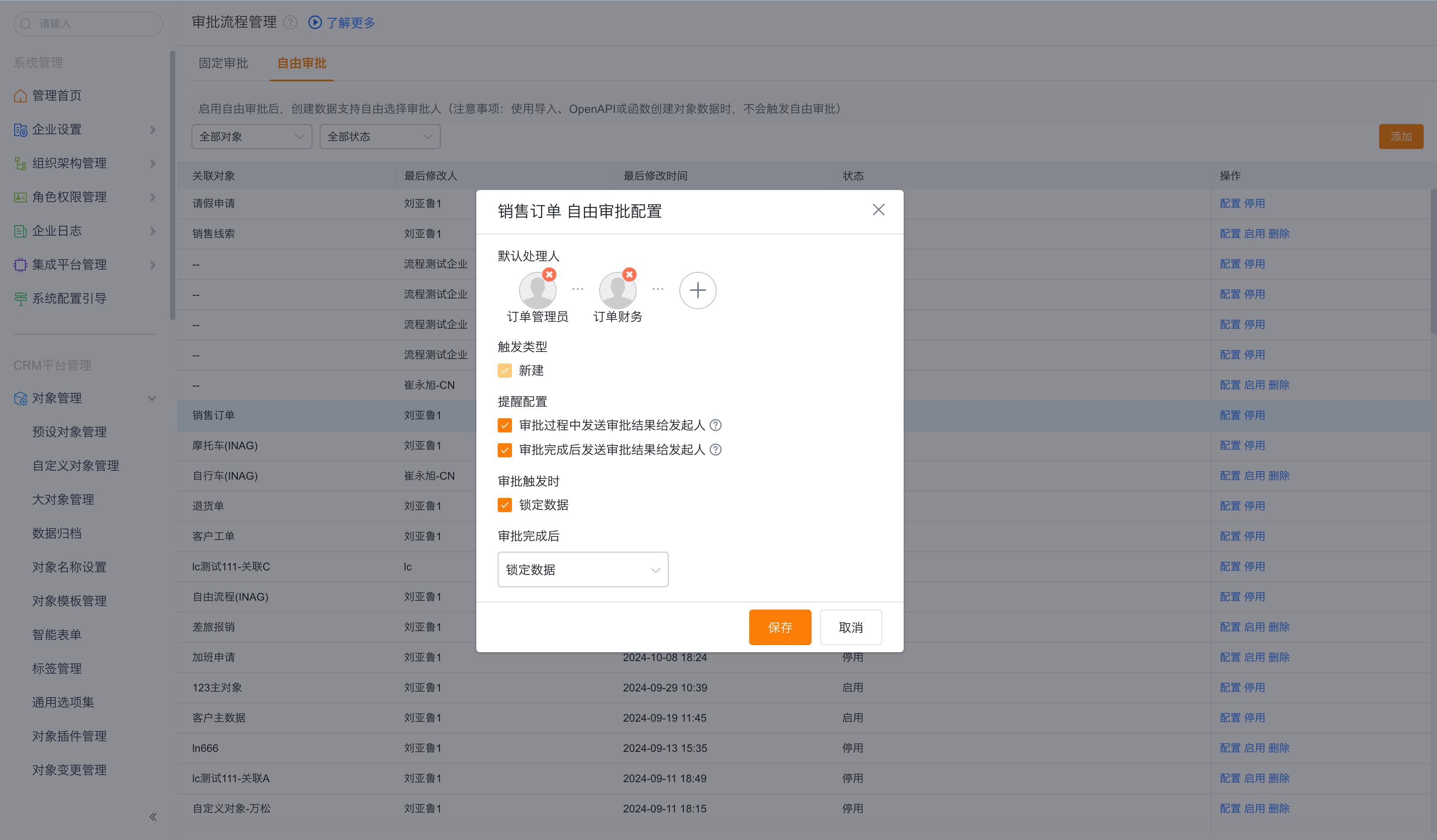The width and height of the screenshot is (1437, 840).
Task: Click 删除 for the 销售线索 row
Action: coord(1279,234)
